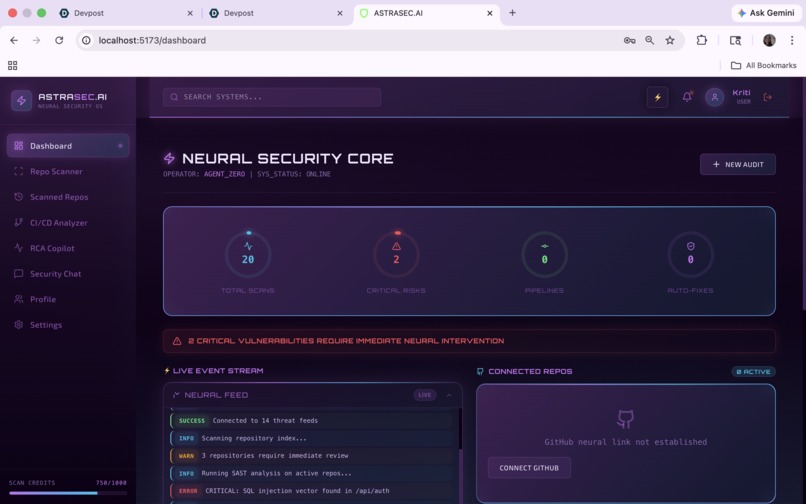
Task: Click the Neural Feed header icon
Action: (x=176, y=395)
